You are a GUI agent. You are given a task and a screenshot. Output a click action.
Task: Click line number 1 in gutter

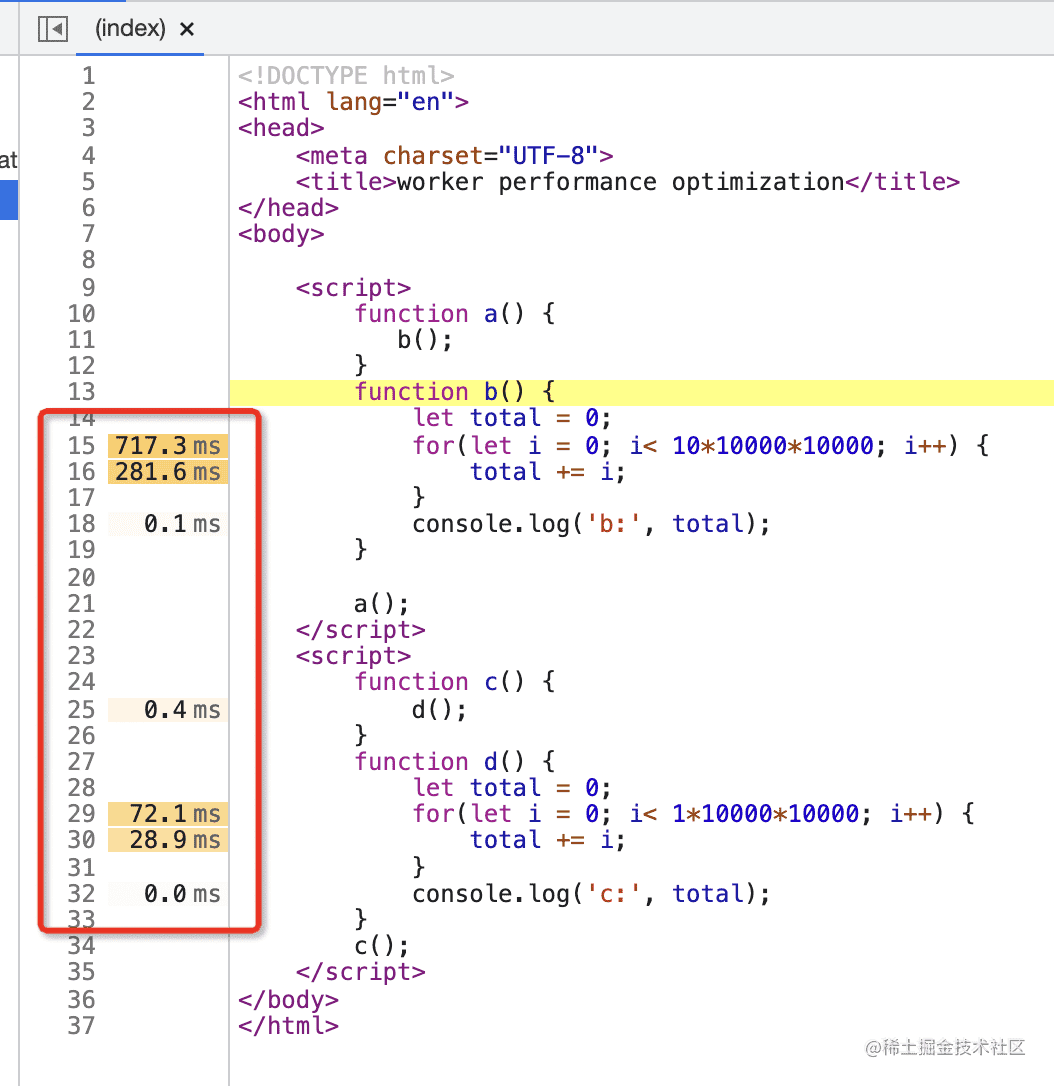(88, 75)
